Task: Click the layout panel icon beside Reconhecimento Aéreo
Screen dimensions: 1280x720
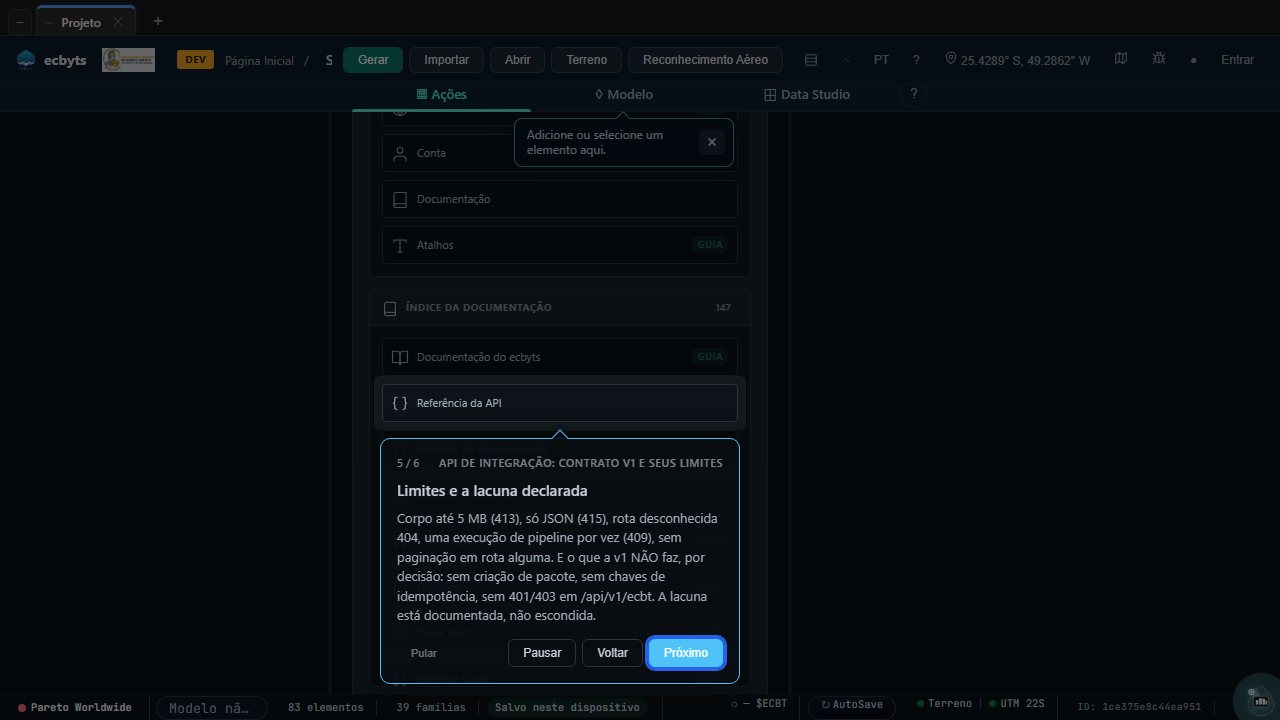Action: pos(811,60)
